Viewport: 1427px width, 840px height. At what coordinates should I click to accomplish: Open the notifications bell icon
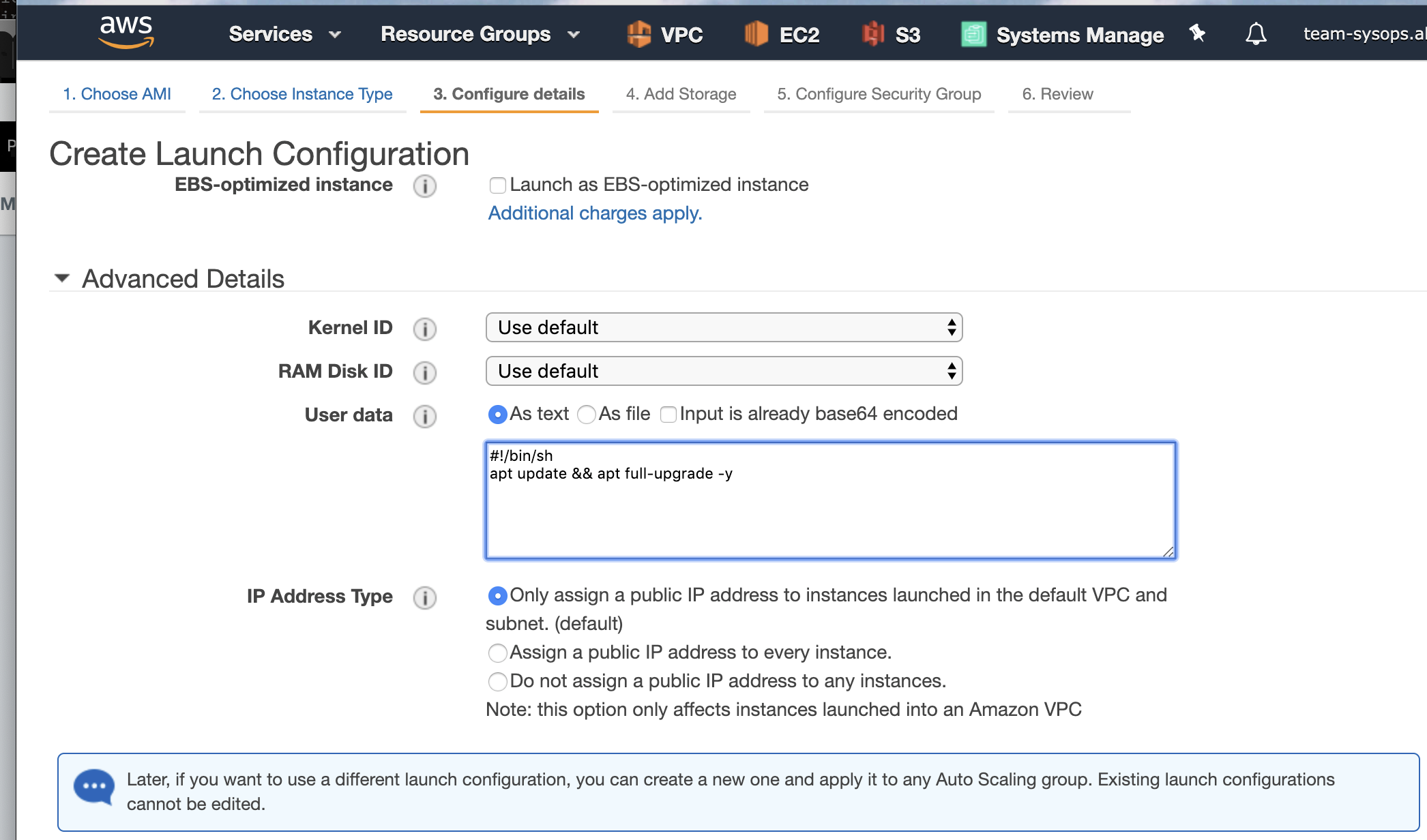[1256, 33]
